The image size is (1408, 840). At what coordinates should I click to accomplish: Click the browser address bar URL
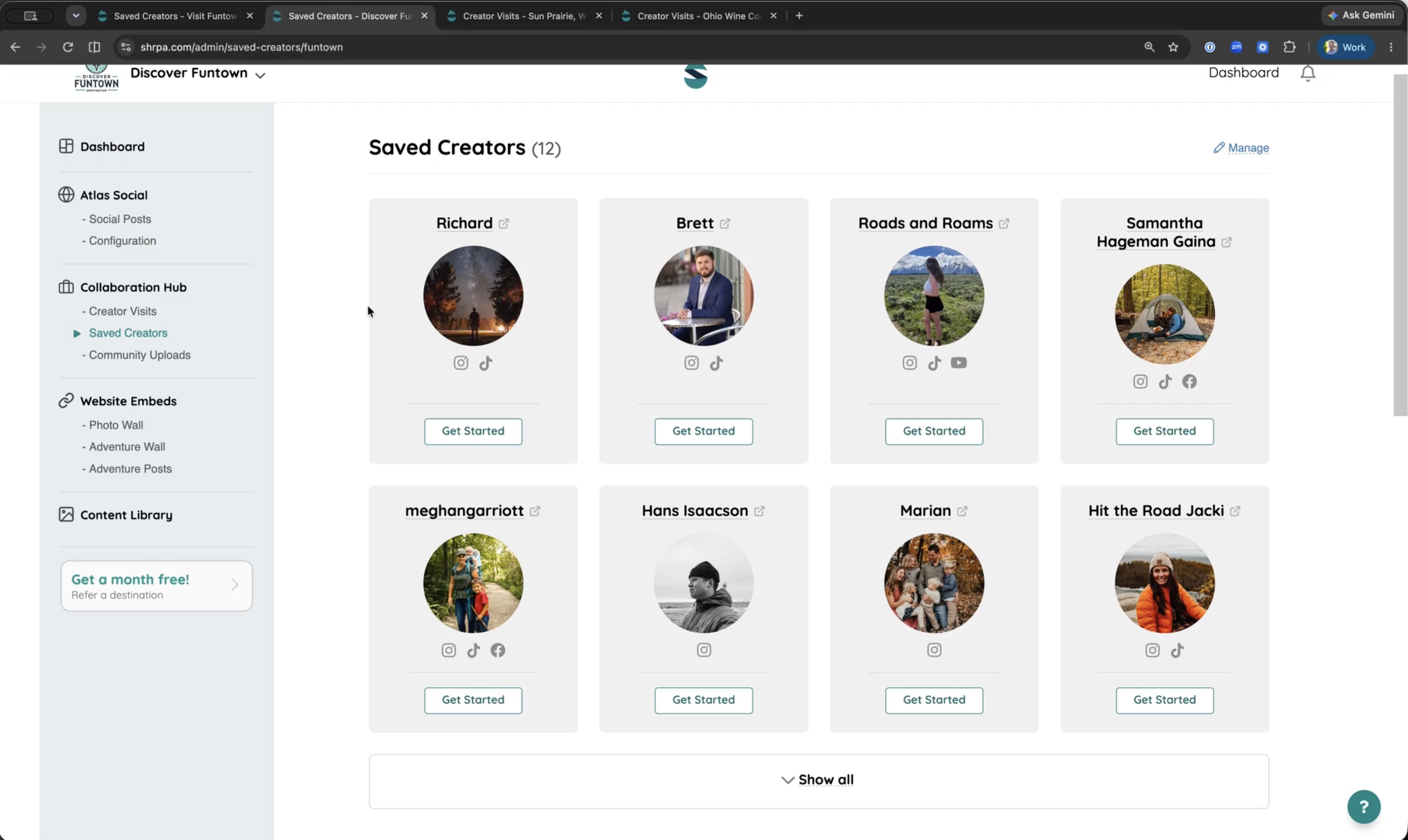[x=242, y=47]
